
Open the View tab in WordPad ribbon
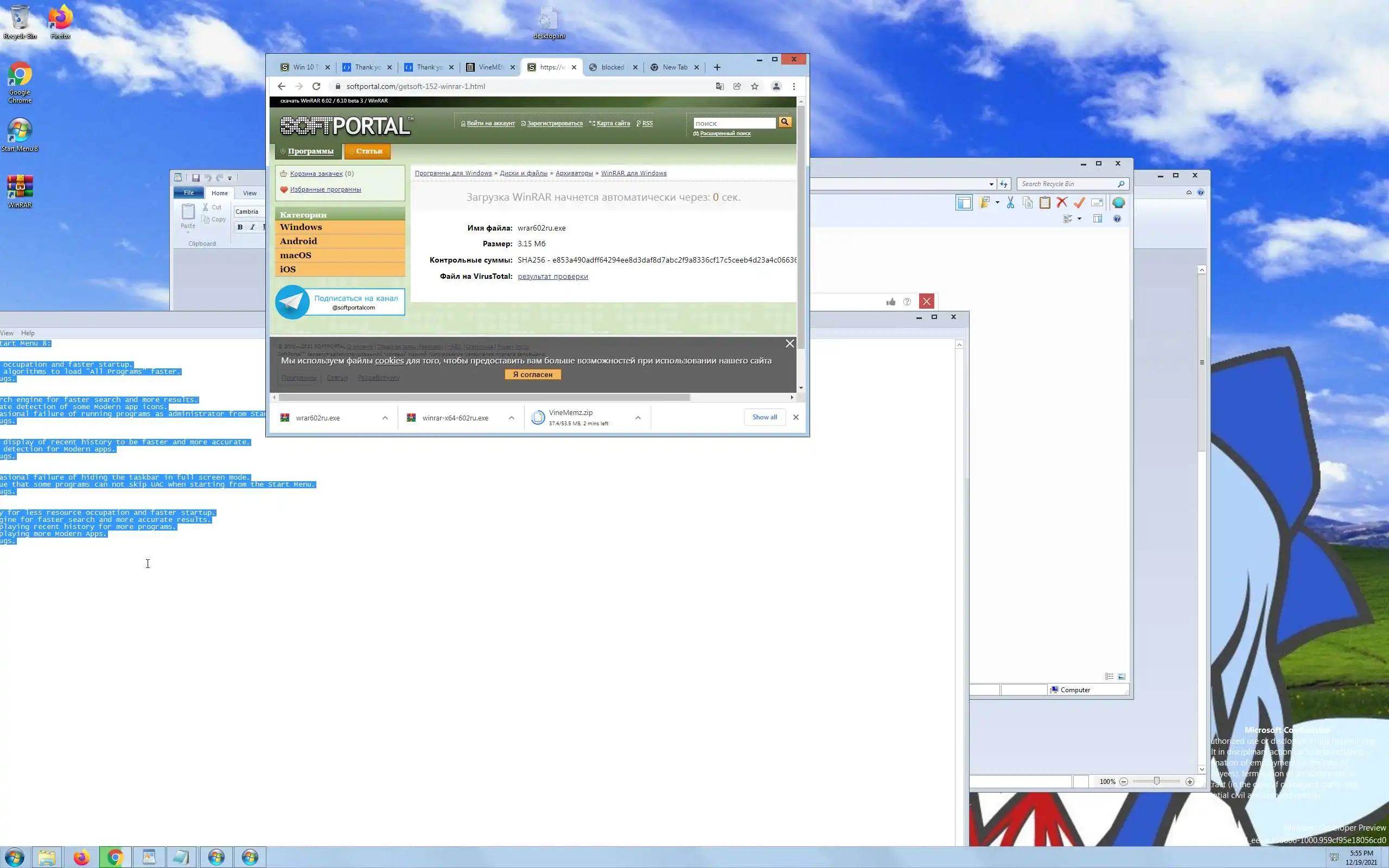tap(250, 193)
